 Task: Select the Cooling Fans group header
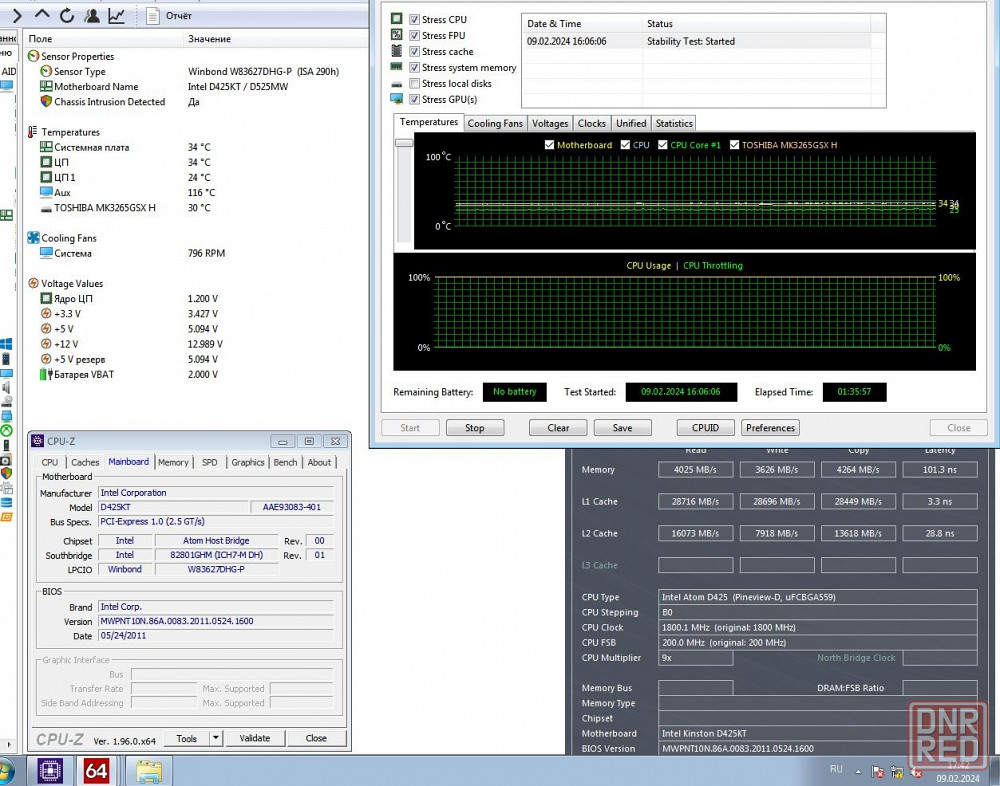coord(68,238)
